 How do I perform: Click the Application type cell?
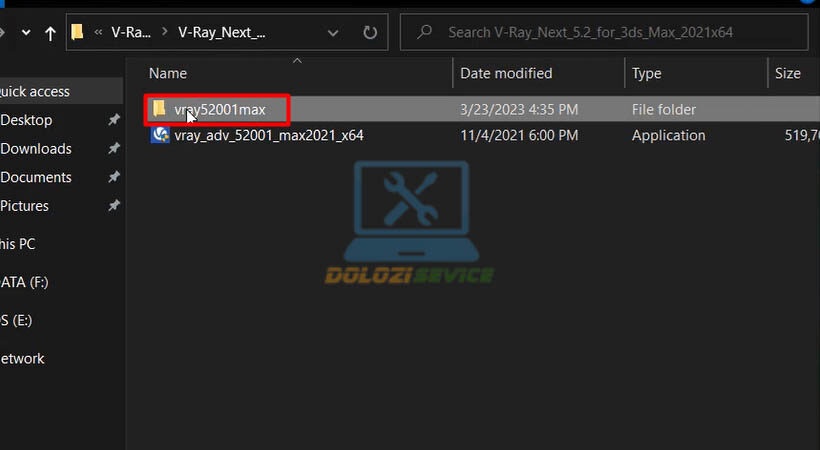pos(668,136)
